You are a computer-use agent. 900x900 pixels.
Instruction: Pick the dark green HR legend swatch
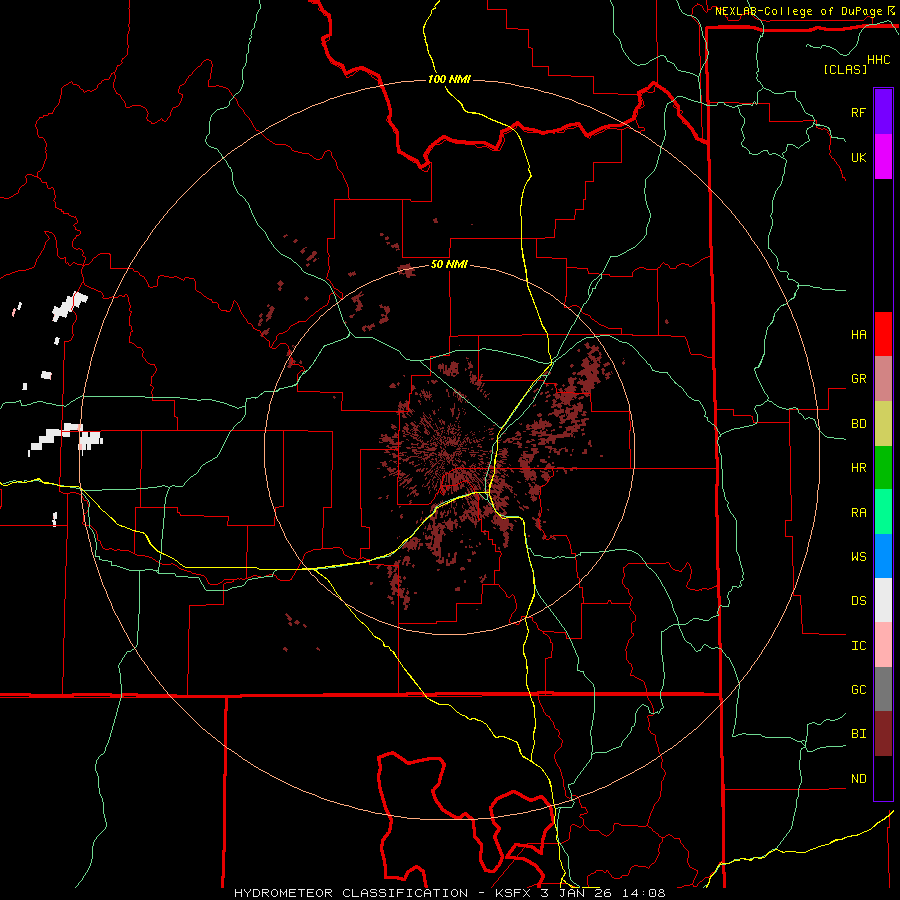[883, 468]
